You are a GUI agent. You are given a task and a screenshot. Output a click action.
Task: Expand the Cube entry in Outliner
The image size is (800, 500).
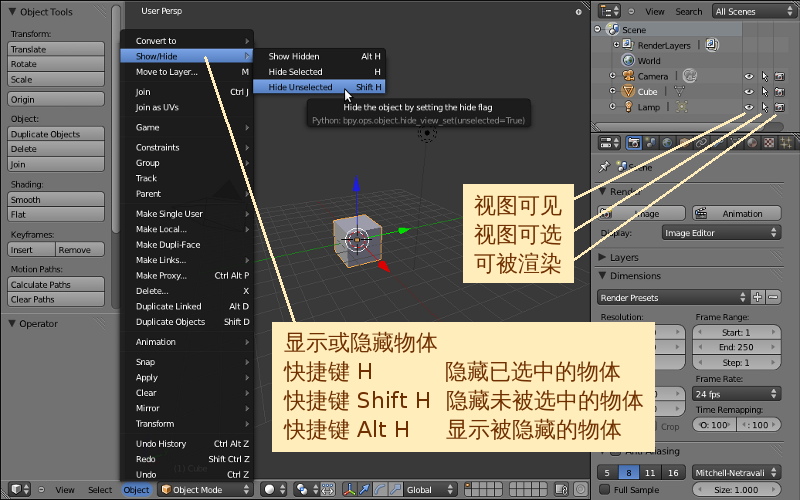click(612, 91)
